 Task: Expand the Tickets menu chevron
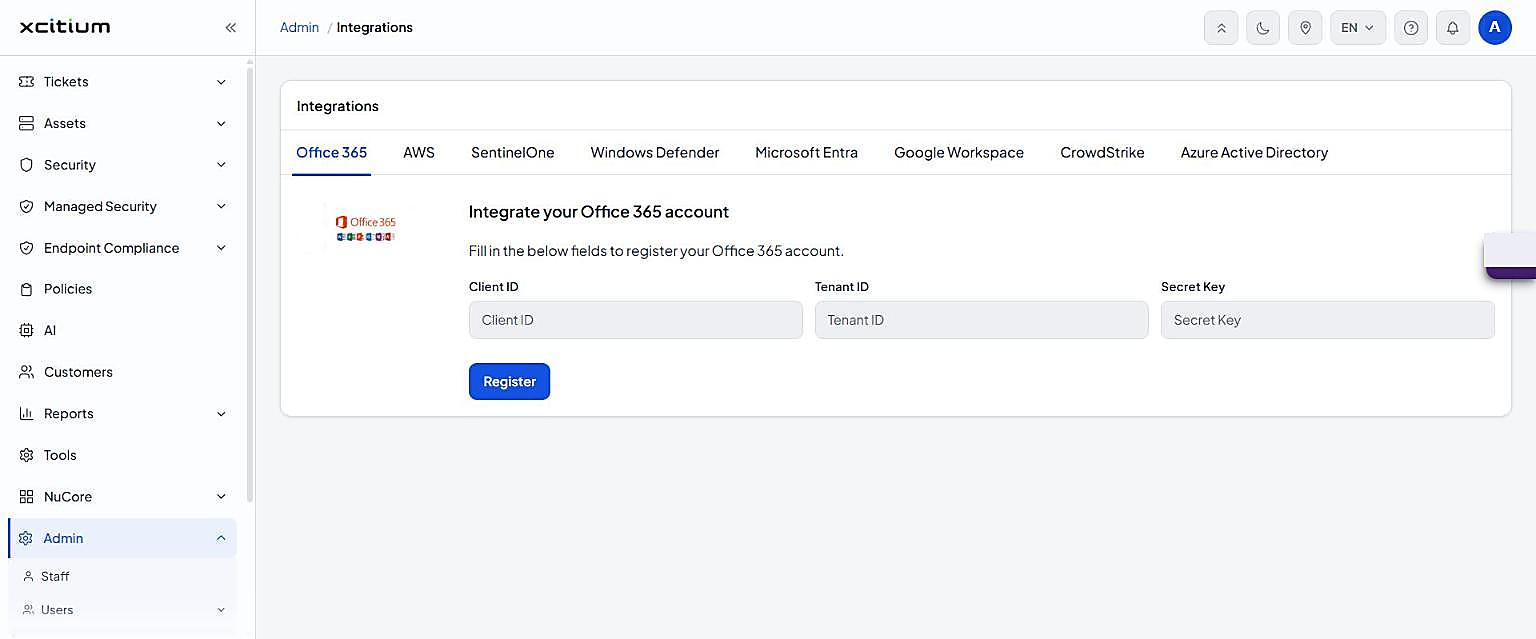click(x=221, y=82)
